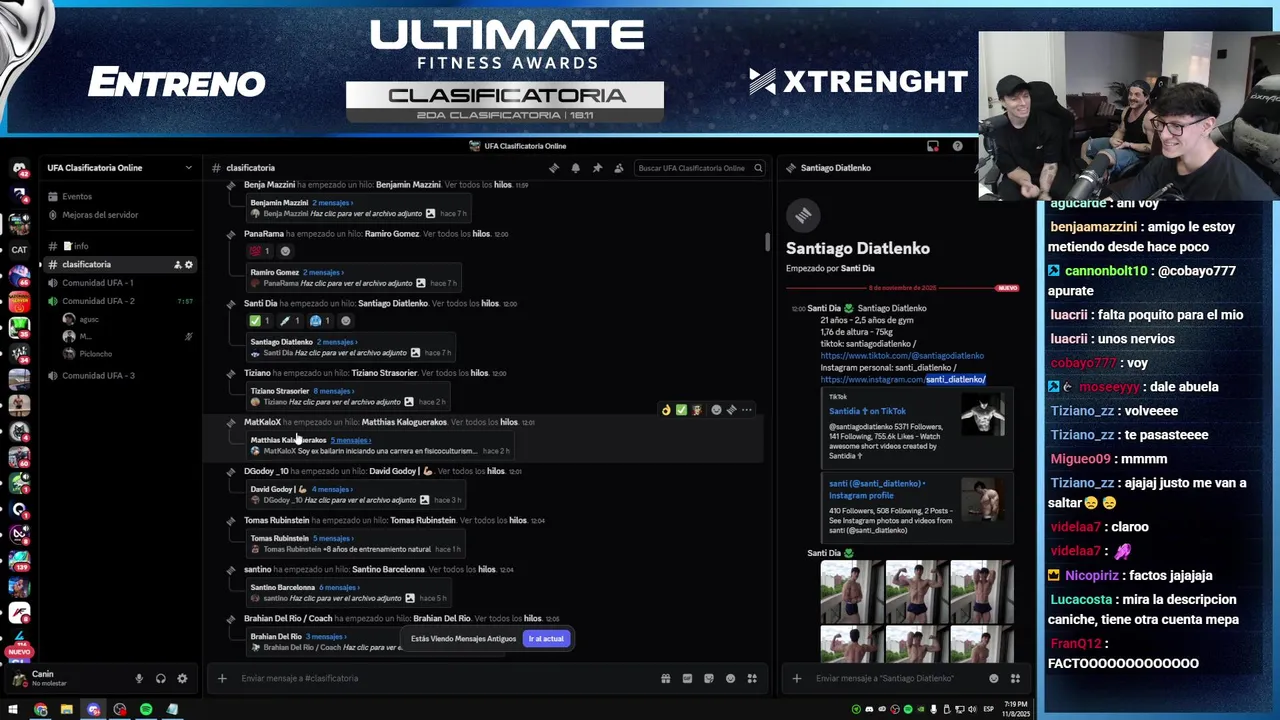
Task: Open clasificatoria channel settings gear
Action: click(188, 265)
